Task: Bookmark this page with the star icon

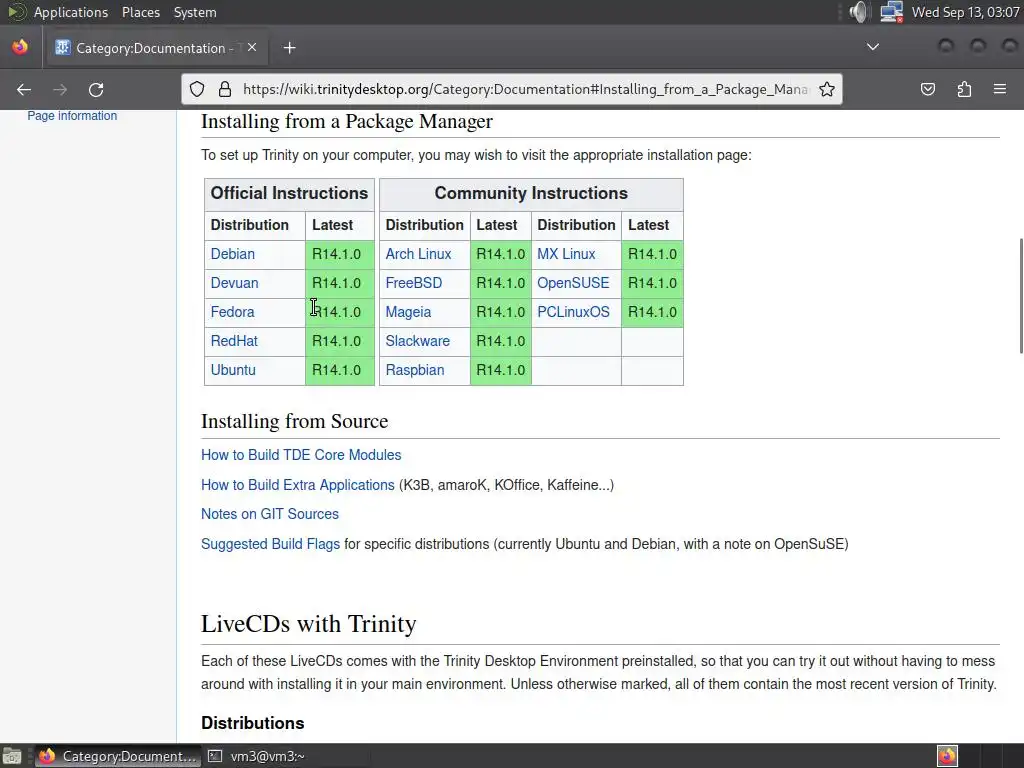Action: (x=827, y=89)
